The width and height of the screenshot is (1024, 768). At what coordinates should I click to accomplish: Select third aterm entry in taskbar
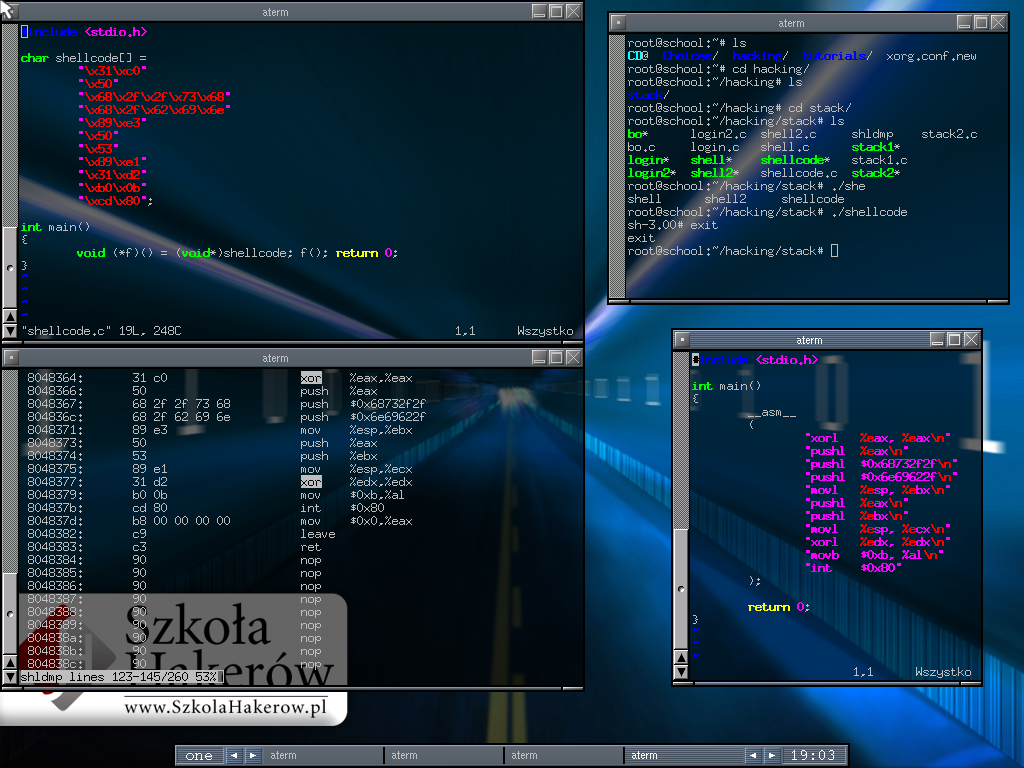click(x=564, y=755)
